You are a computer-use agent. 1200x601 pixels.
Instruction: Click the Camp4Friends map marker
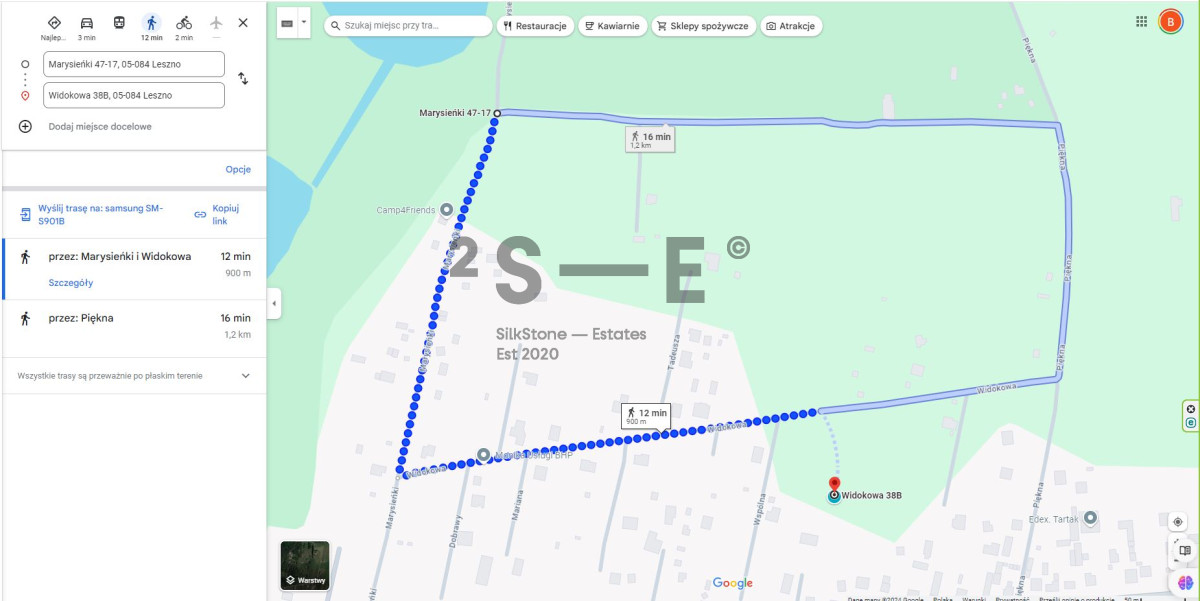coord(446,210)
